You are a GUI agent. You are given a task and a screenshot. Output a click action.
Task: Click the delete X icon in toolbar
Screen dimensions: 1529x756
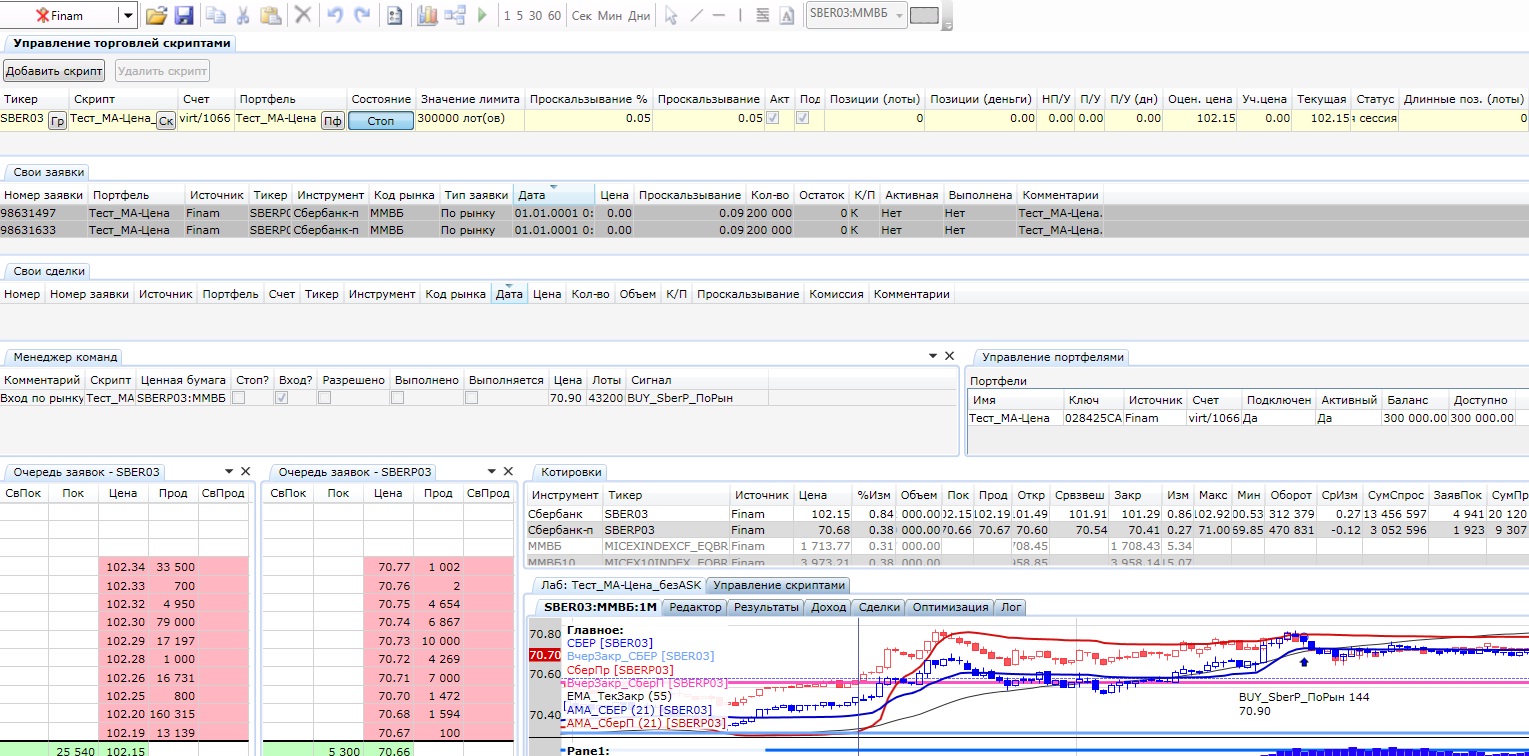pyautogui.click(x=302, y=16)
